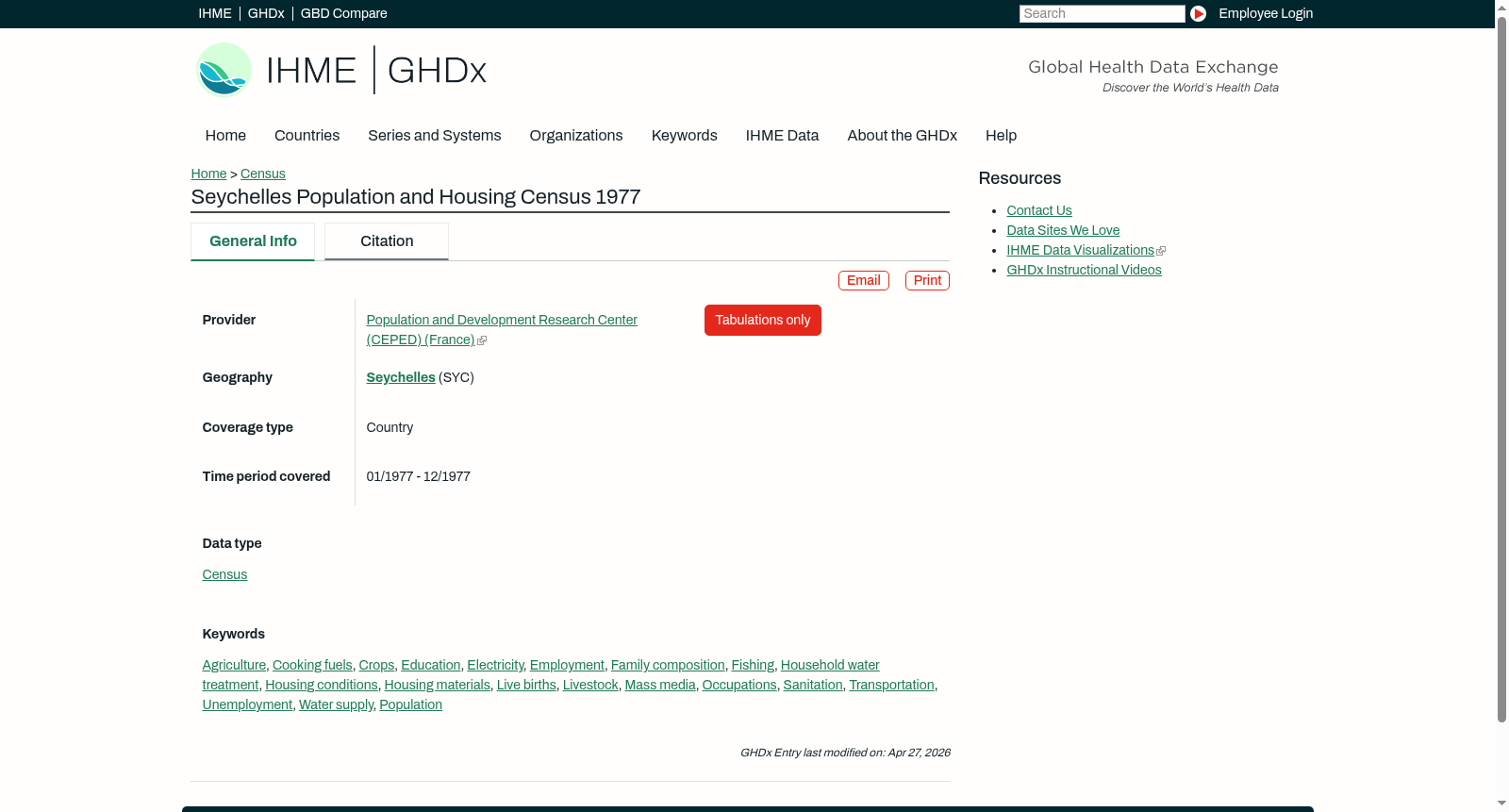Click the Home breadcrumb link
Screen dimensions: 1509x812
click(208, 174)
